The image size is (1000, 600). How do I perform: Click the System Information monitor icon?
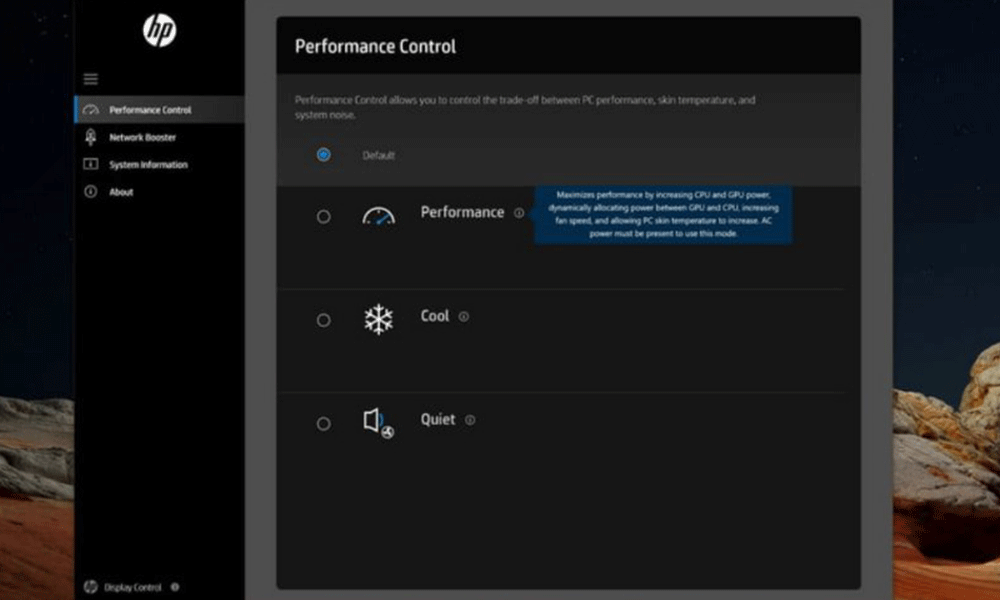point(91,164)
